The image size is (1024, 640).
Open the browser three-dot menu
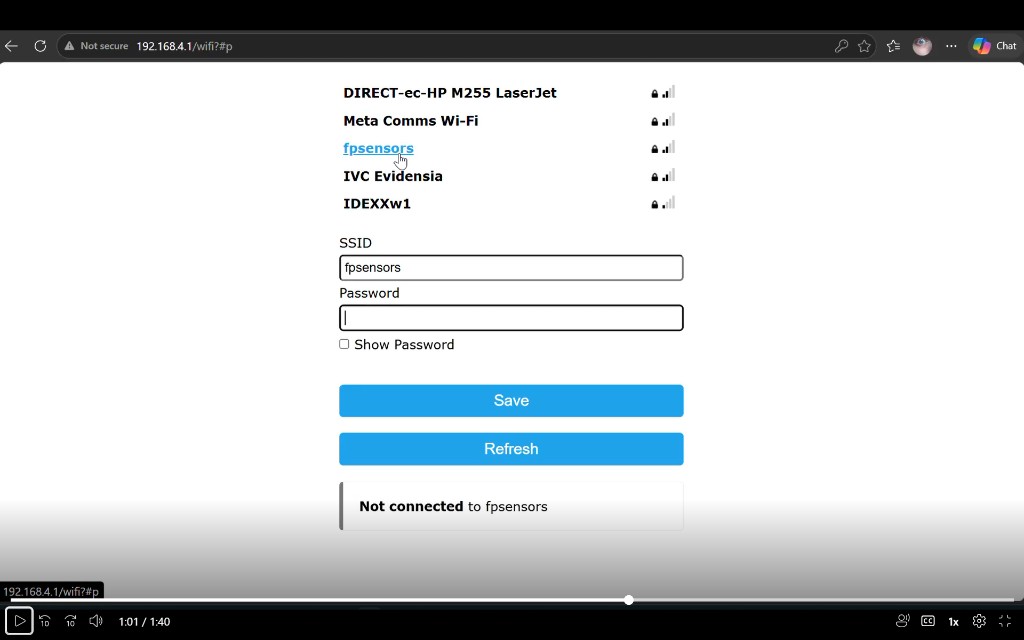click(x=951, y=46)
